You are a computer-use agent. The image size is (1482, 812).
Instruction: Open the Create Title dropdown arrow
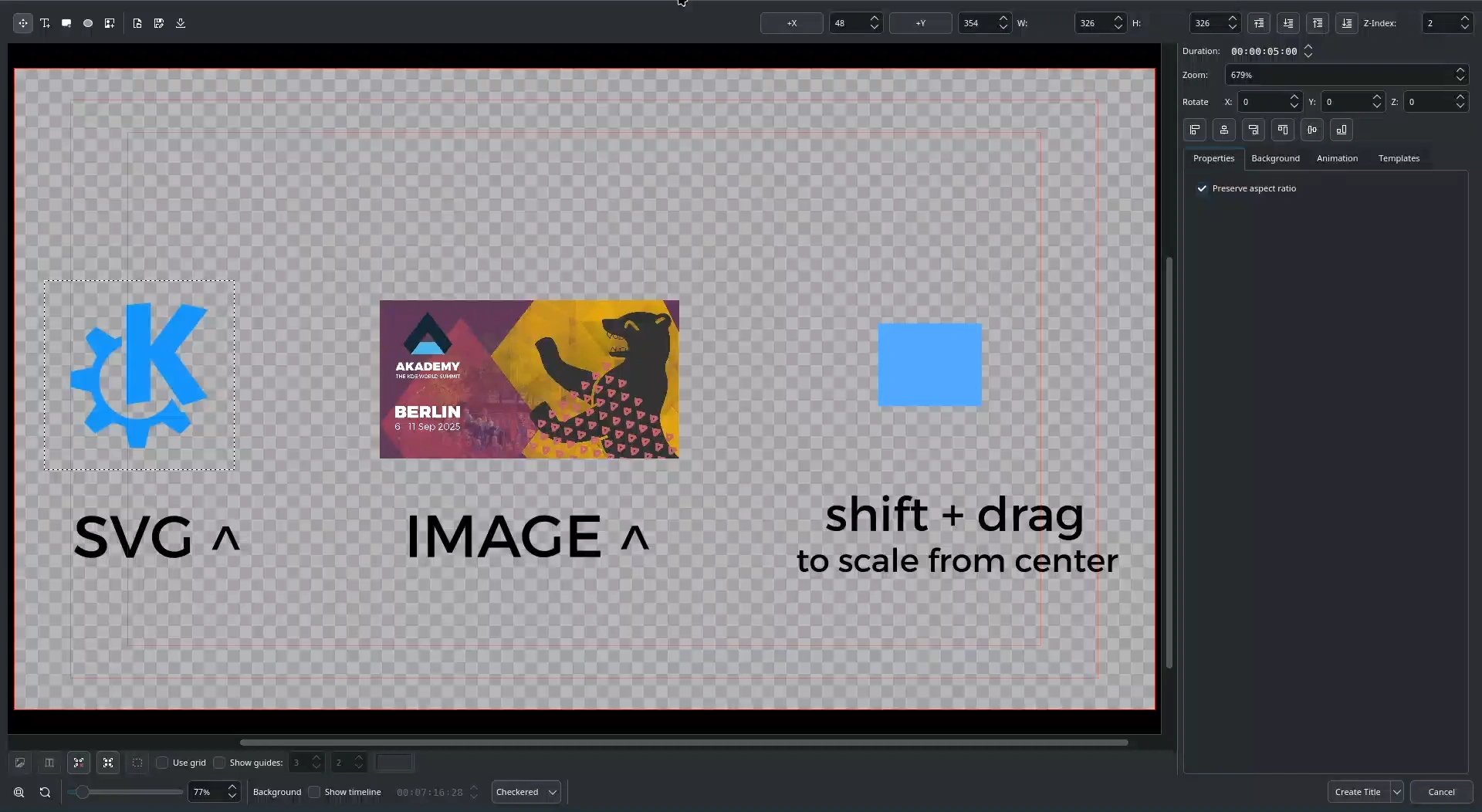point(1397,792)
